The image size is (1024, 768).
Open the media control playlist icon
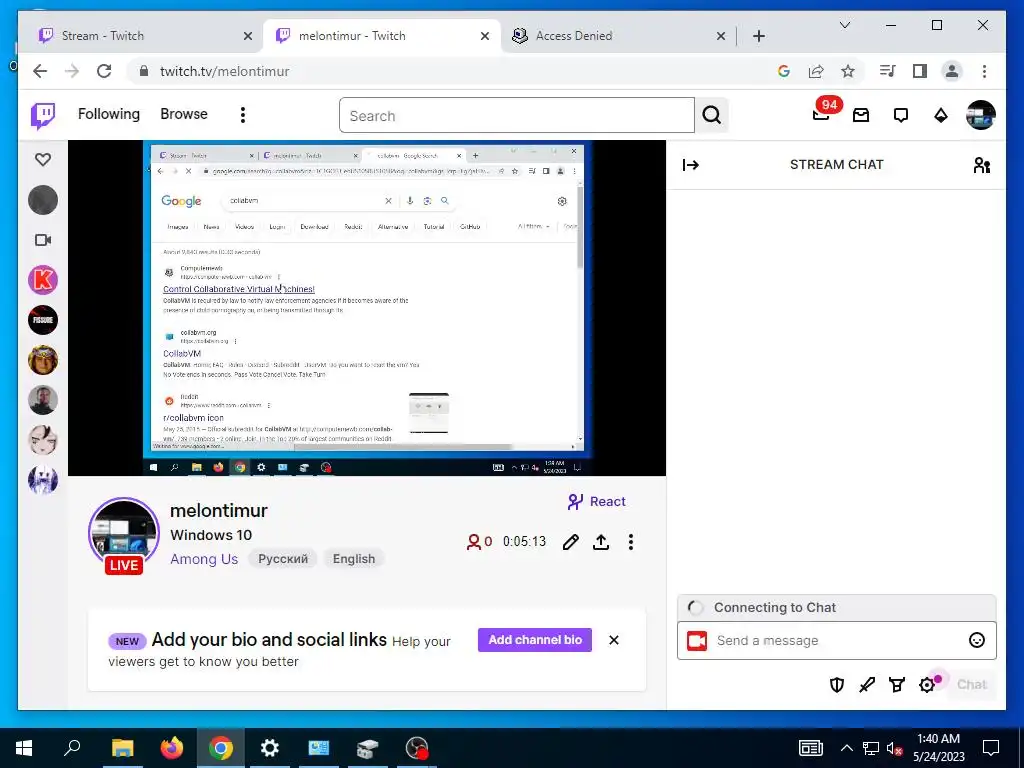pos(887,71)
